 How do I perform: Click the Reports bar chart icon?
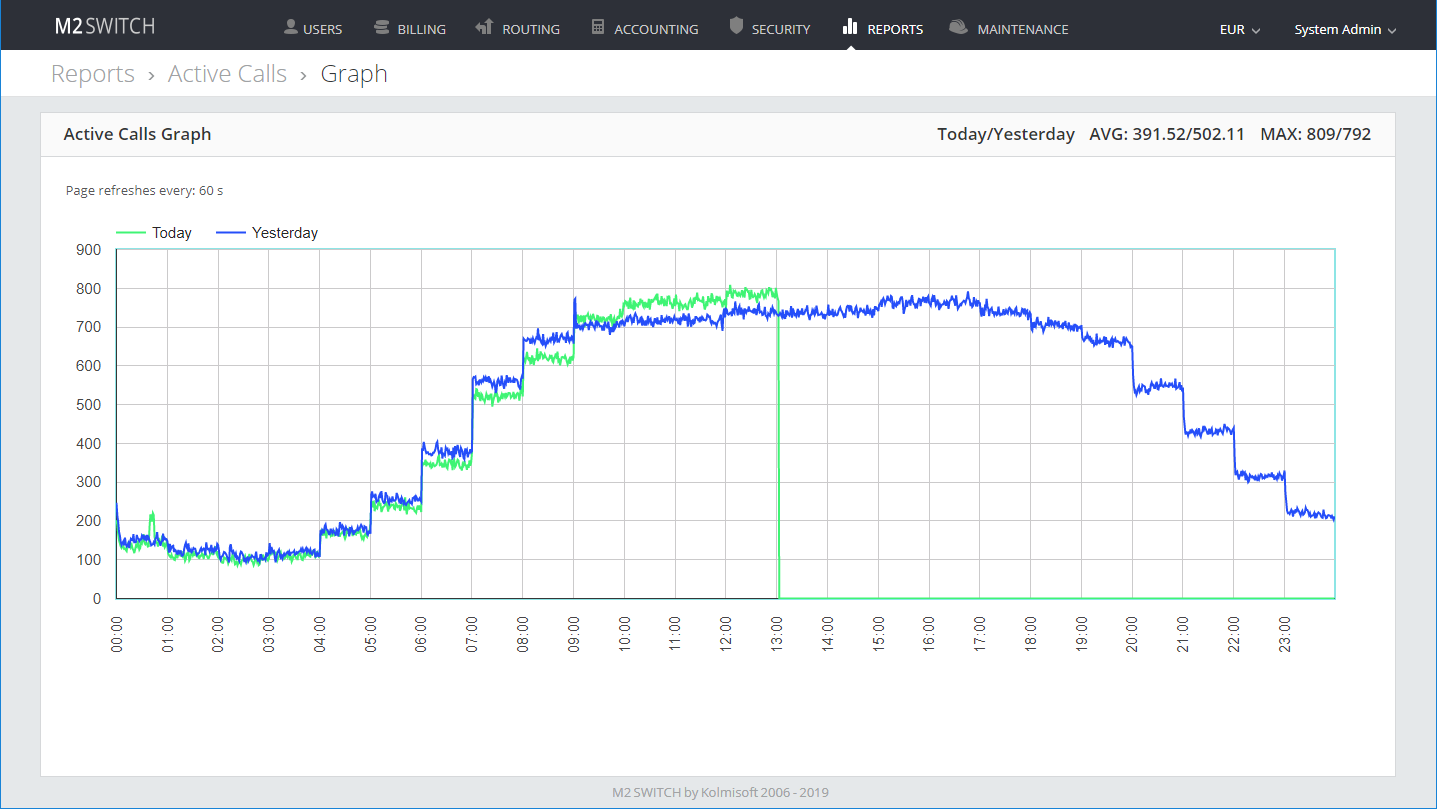(x=851, y=27)
